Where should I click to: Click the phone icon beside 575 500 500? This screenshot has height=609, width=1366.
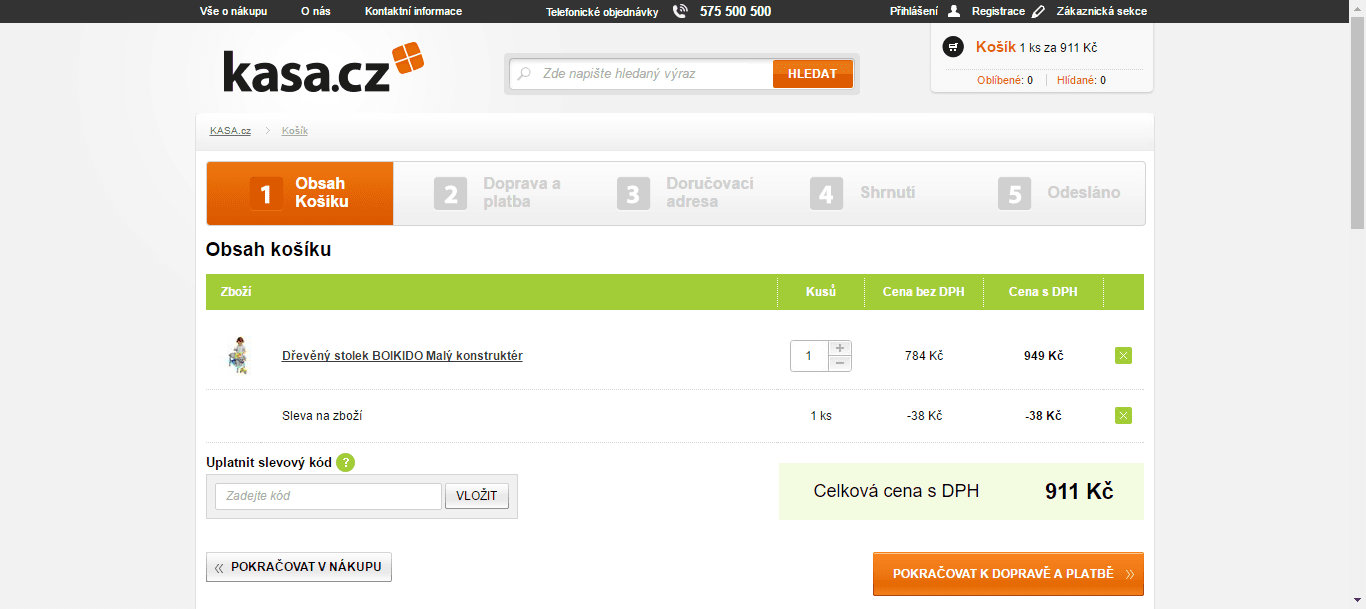681,11
